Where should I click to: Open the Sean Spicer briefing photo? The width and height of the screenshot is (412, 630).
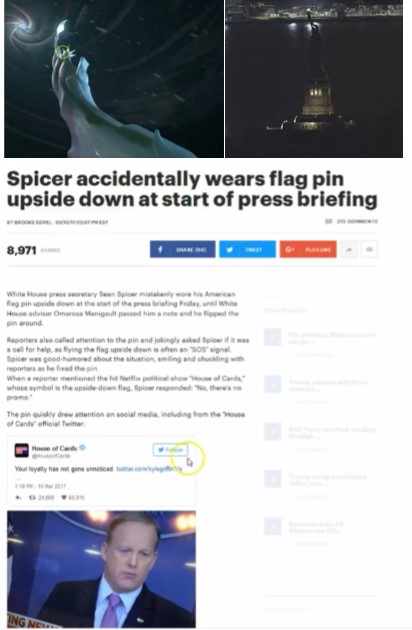pos(101,569)
